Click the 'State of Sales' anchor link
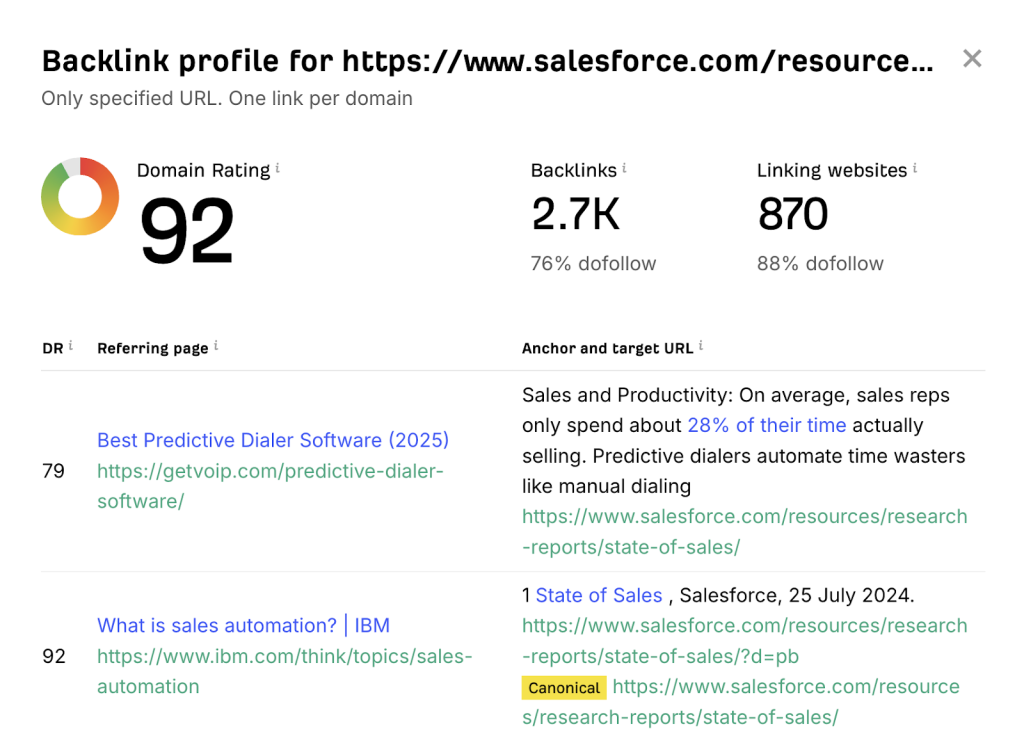Viewport: 1024px width, 736px height. click(599, 596)
